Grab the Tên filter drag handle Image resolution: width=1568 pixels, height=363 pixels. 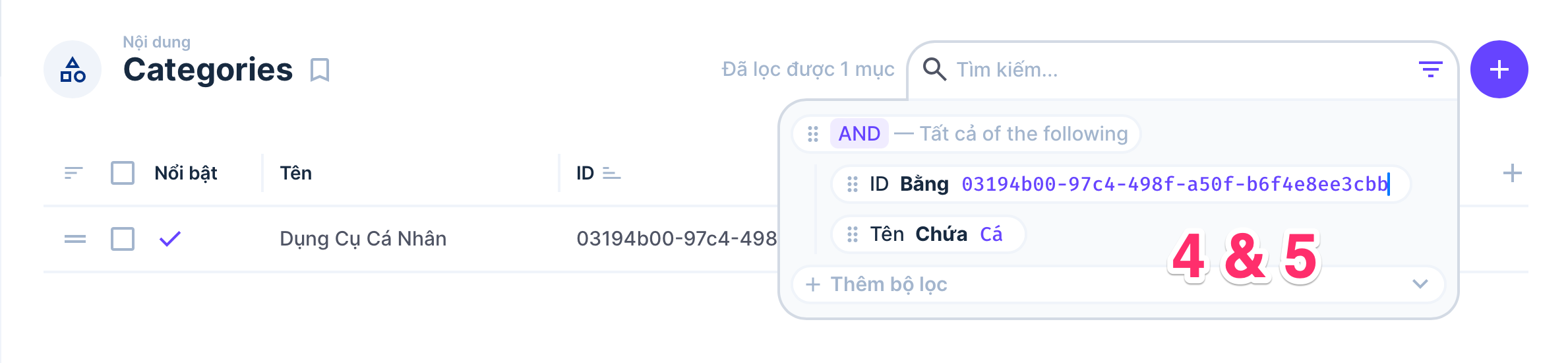(x=852, y=234)
